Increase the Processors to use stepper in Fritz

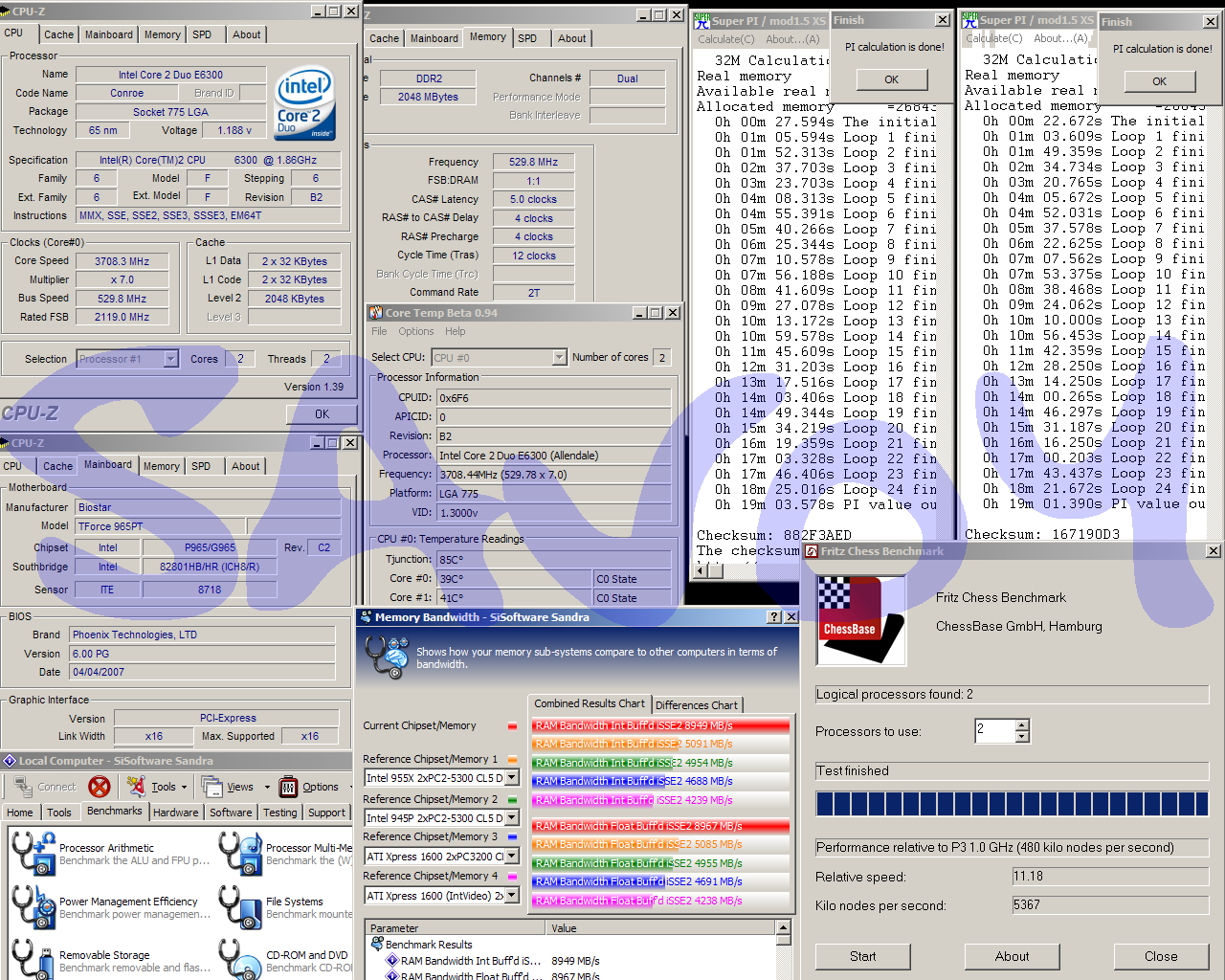click(x=1022, y=725)
